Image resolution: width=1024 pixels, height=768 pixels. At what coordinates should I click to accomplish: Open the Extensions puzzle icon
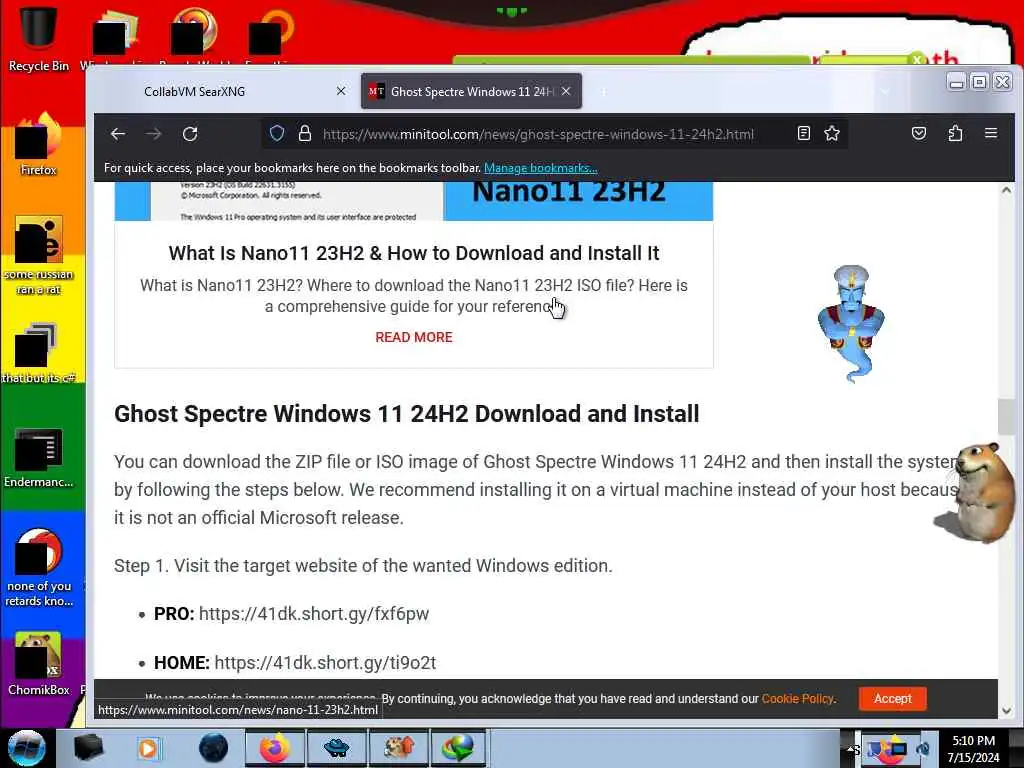[955, 133]
